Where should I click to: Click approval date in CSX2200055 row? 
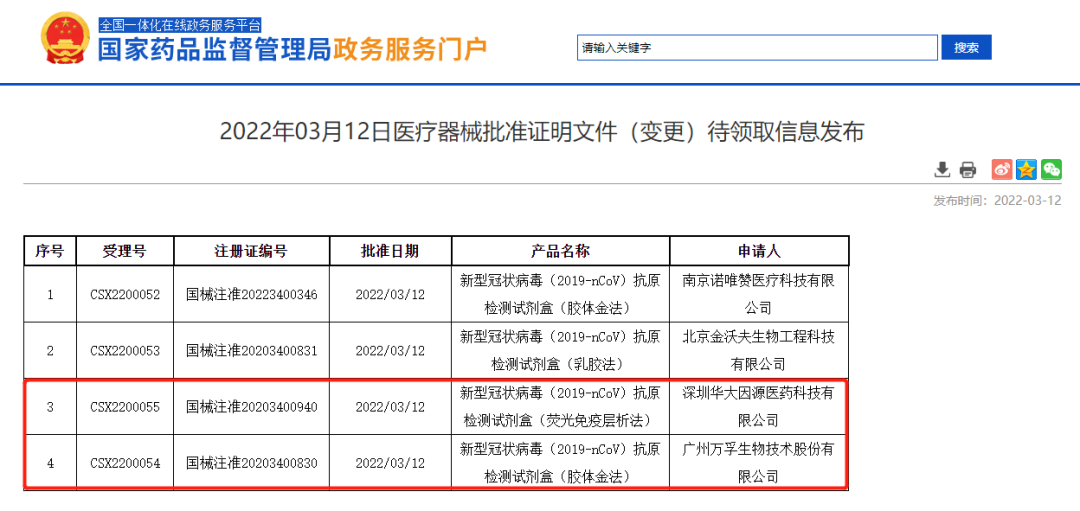[390, 407]
